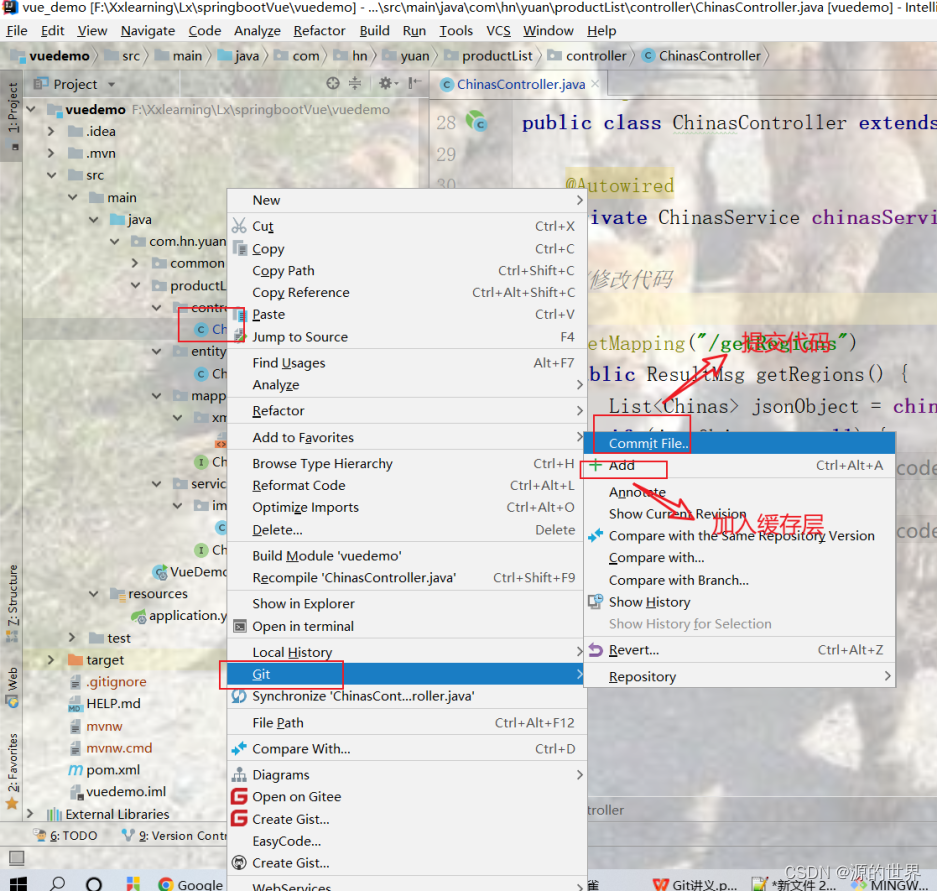Click the Diagrams icon in context menu

[239, 774]
